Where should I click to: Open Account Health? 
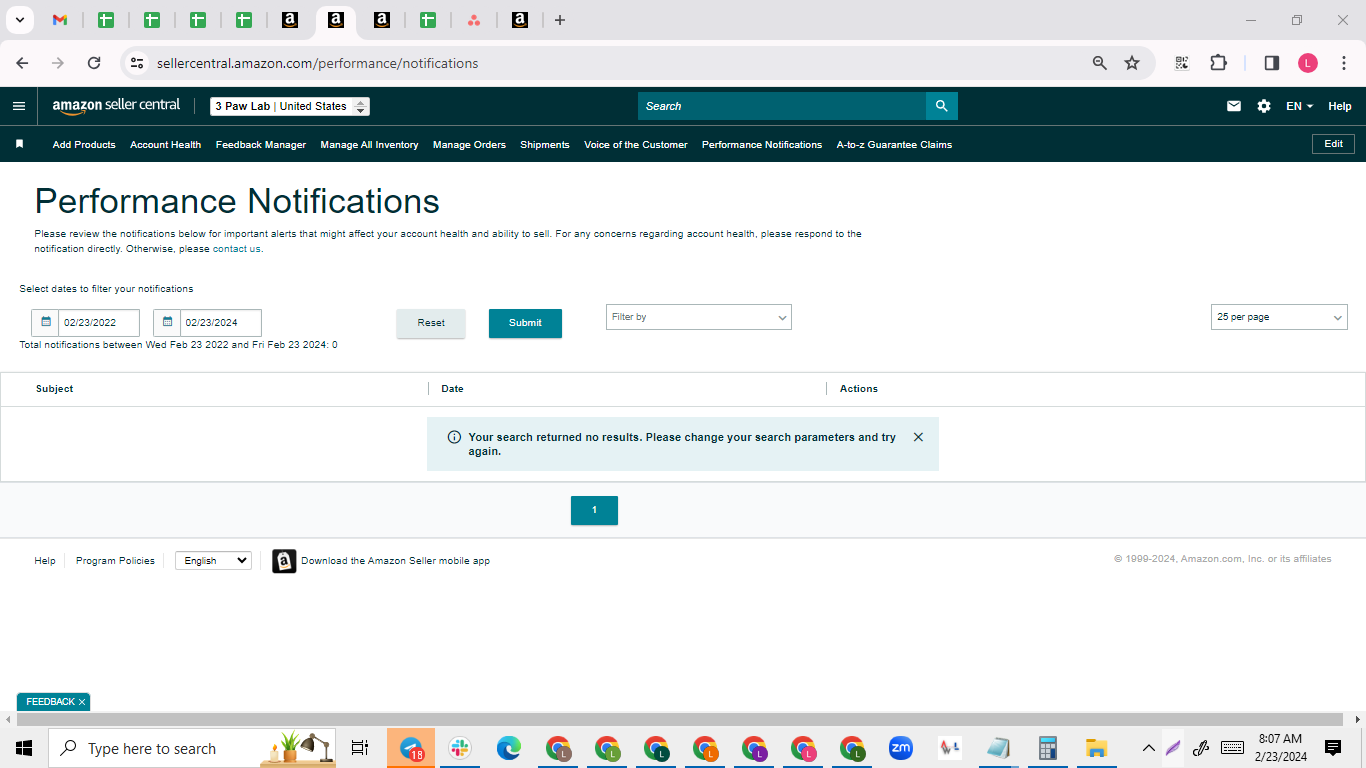tap(166, 144)
